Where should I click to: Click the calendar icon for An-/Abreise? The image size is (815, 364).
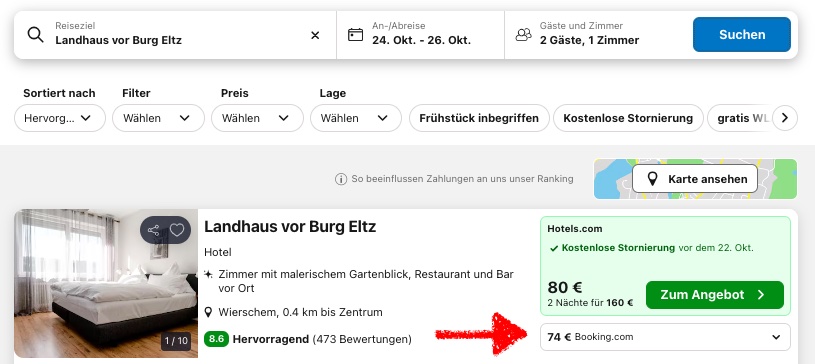tap(356, 35)
